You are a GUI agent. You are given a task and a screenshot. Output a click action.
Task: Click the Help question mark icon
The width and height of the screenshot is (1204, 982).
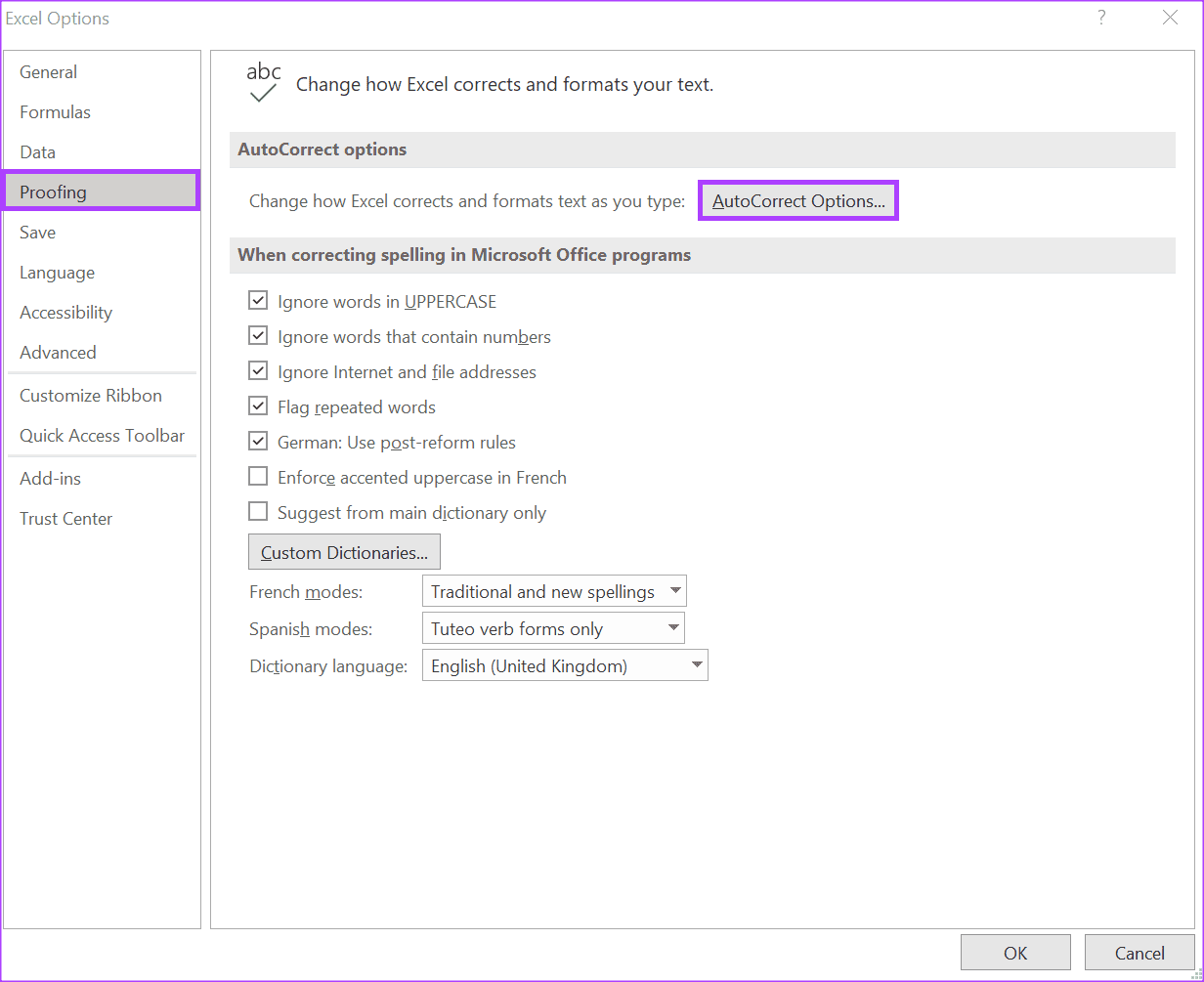point(1101,18)
